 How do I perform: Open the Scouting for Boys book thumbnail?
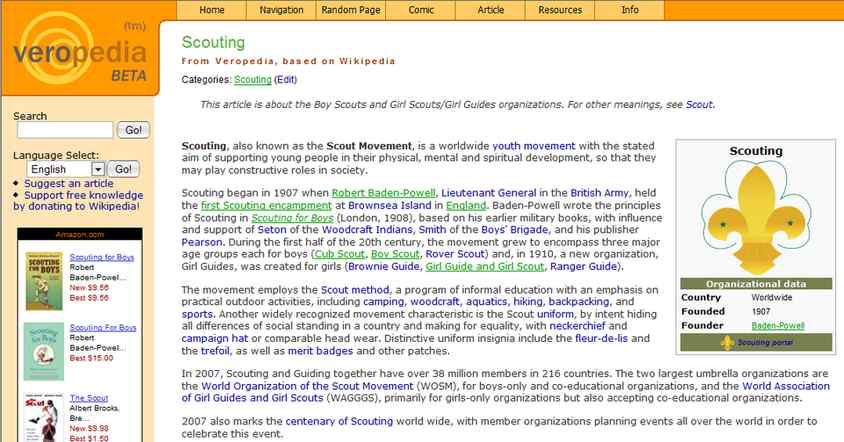(43, 281)
